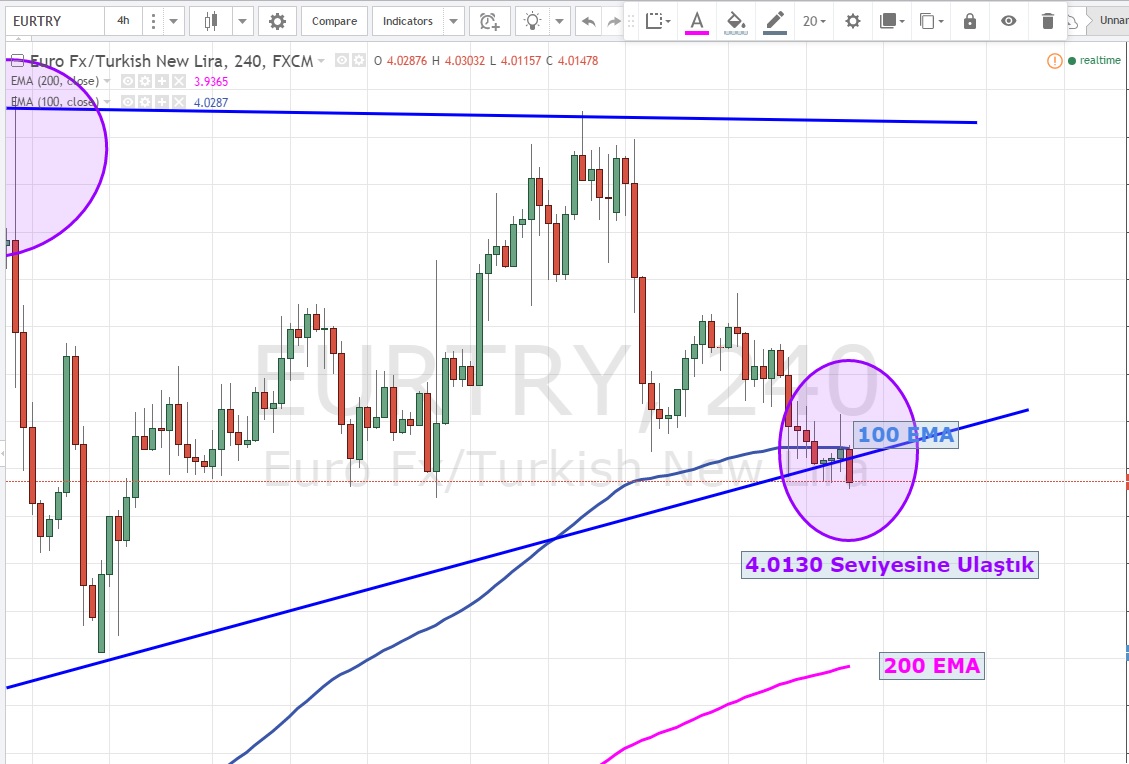Hide the EMA 200 indicator
1129x764 pixels.
coord(128,81)
